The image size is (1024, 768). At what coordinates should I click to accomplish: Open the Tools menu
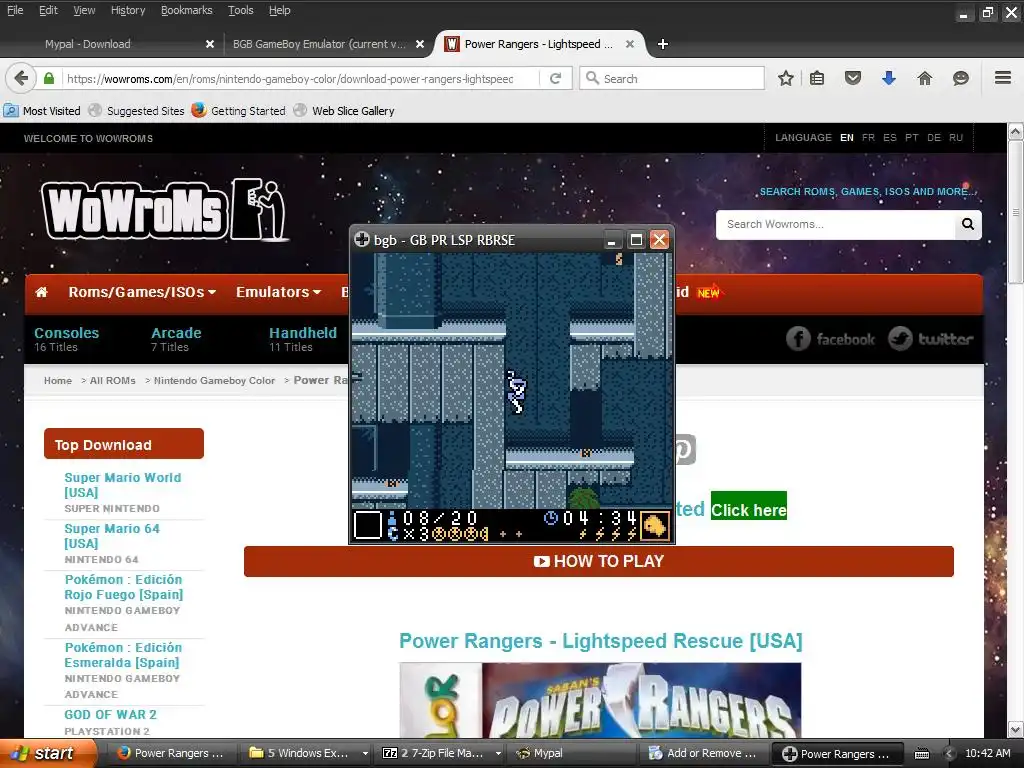pyautogui.click(x=240, y=10)
